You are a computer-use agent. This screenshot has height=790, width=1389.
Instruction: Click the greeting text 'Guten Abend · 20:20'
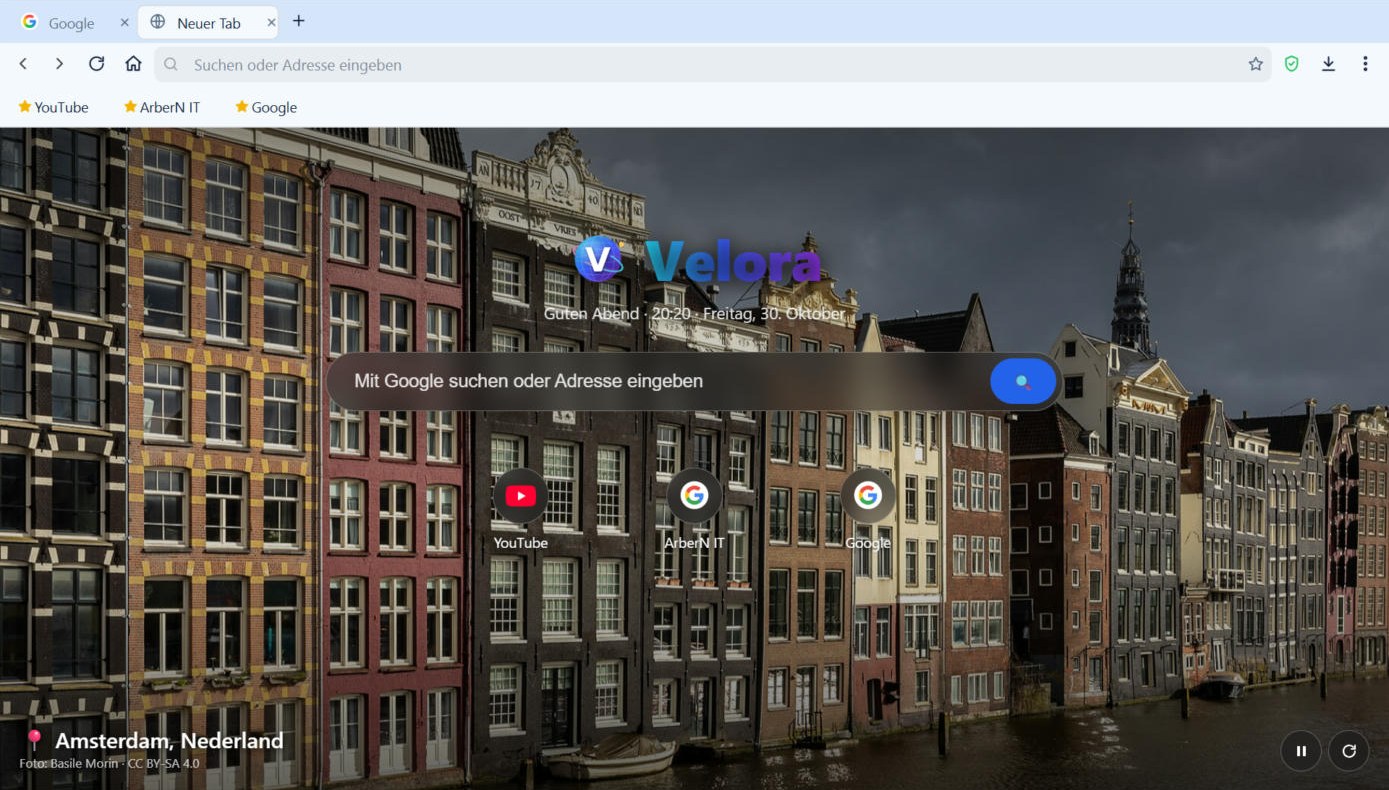click(618, 313)
